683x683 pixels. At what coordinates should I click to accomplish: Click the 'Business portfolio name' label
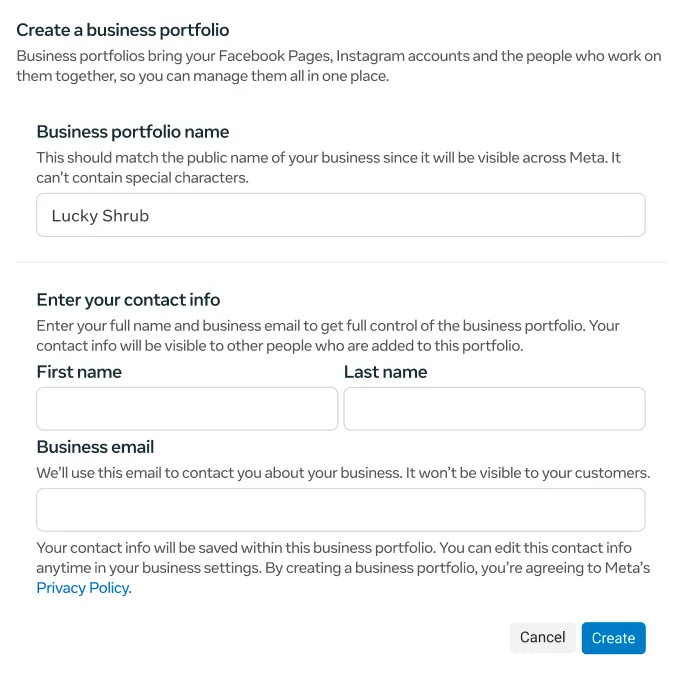pos(133,132)
